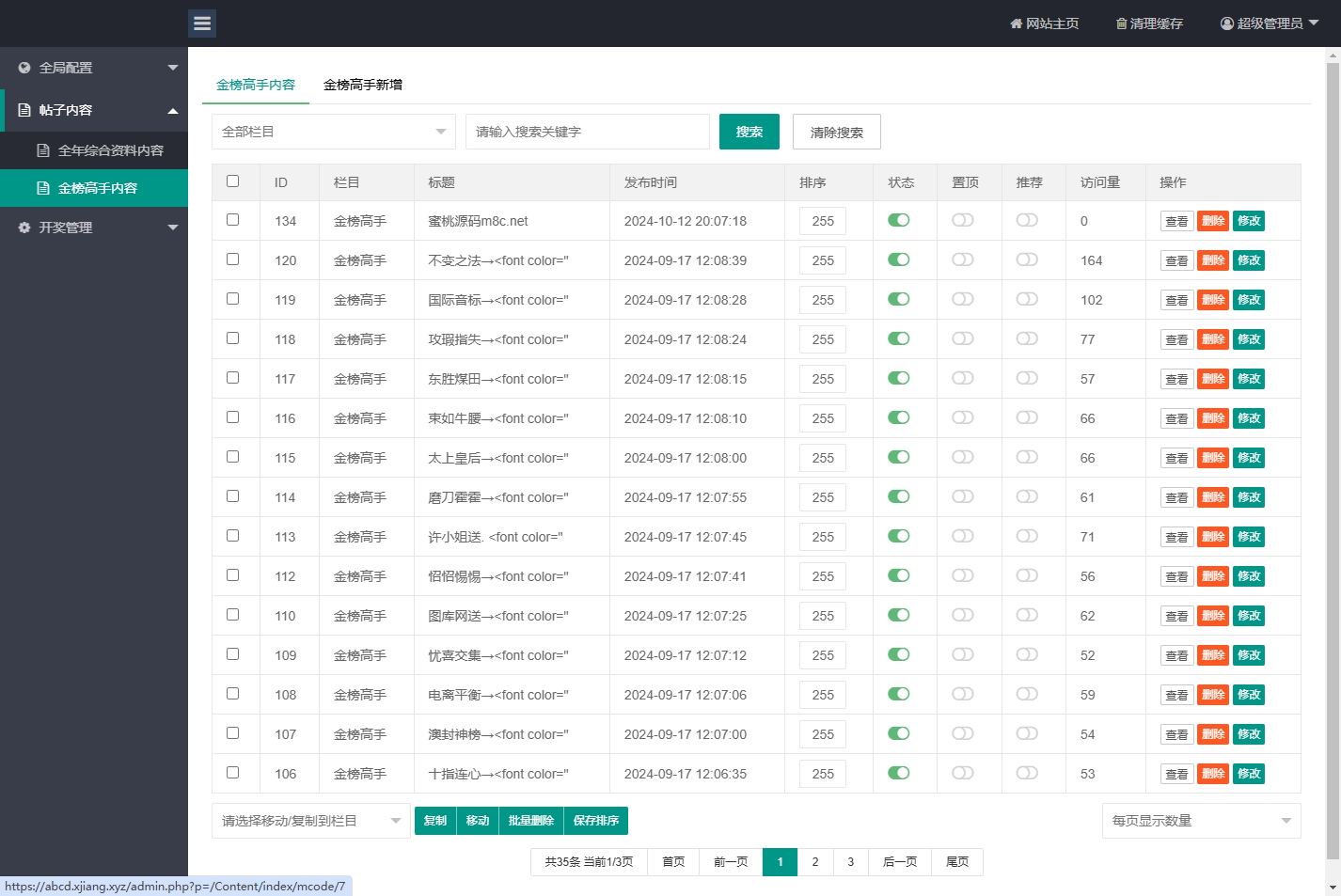Expand the 超级管理员 account dropdown
Screen dimensions: 1341x896
[x=1270, y=24]
